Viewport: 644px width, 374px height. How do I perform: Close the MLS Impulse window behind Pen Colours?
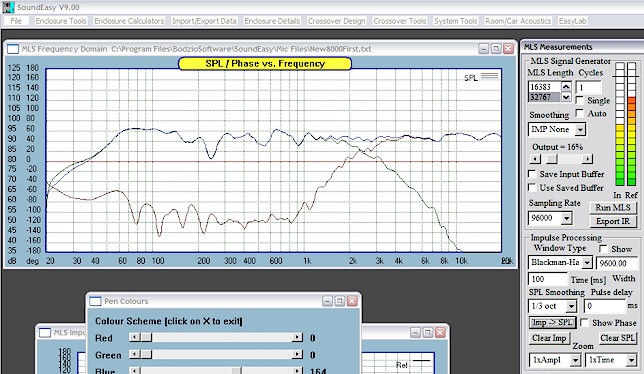(x=440, y=333)
